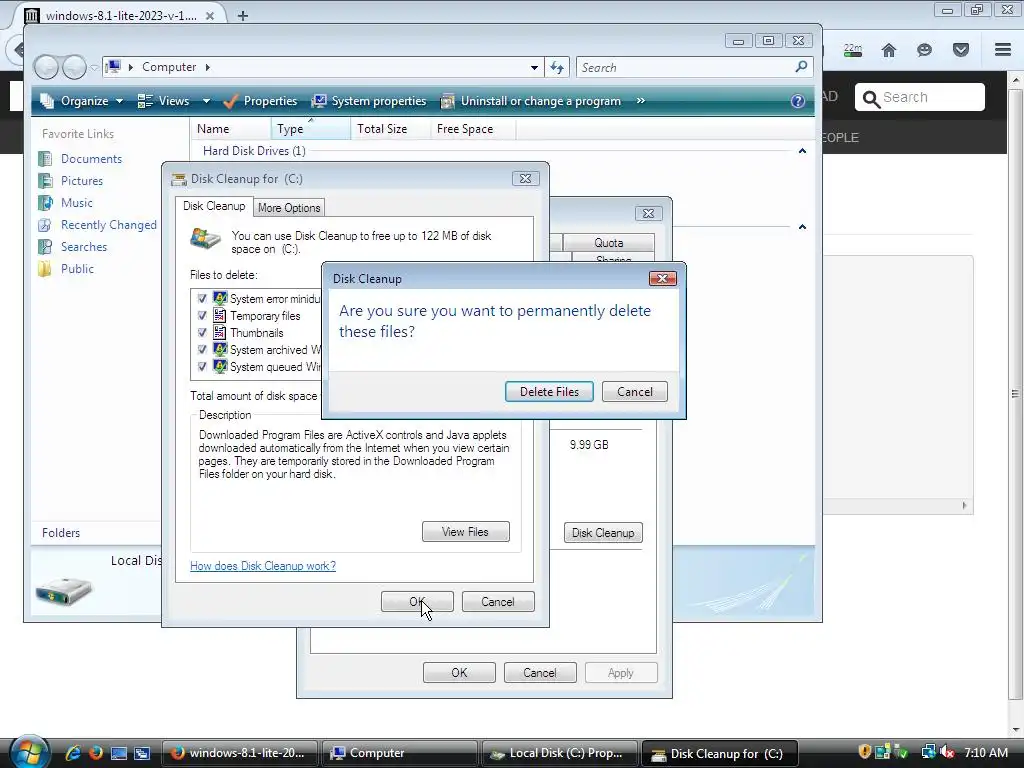Image resolution: width=1024 pixels, height=768 pixels.
Task: Toggle System queued Windows checkbox
Action: coord(202,366)
